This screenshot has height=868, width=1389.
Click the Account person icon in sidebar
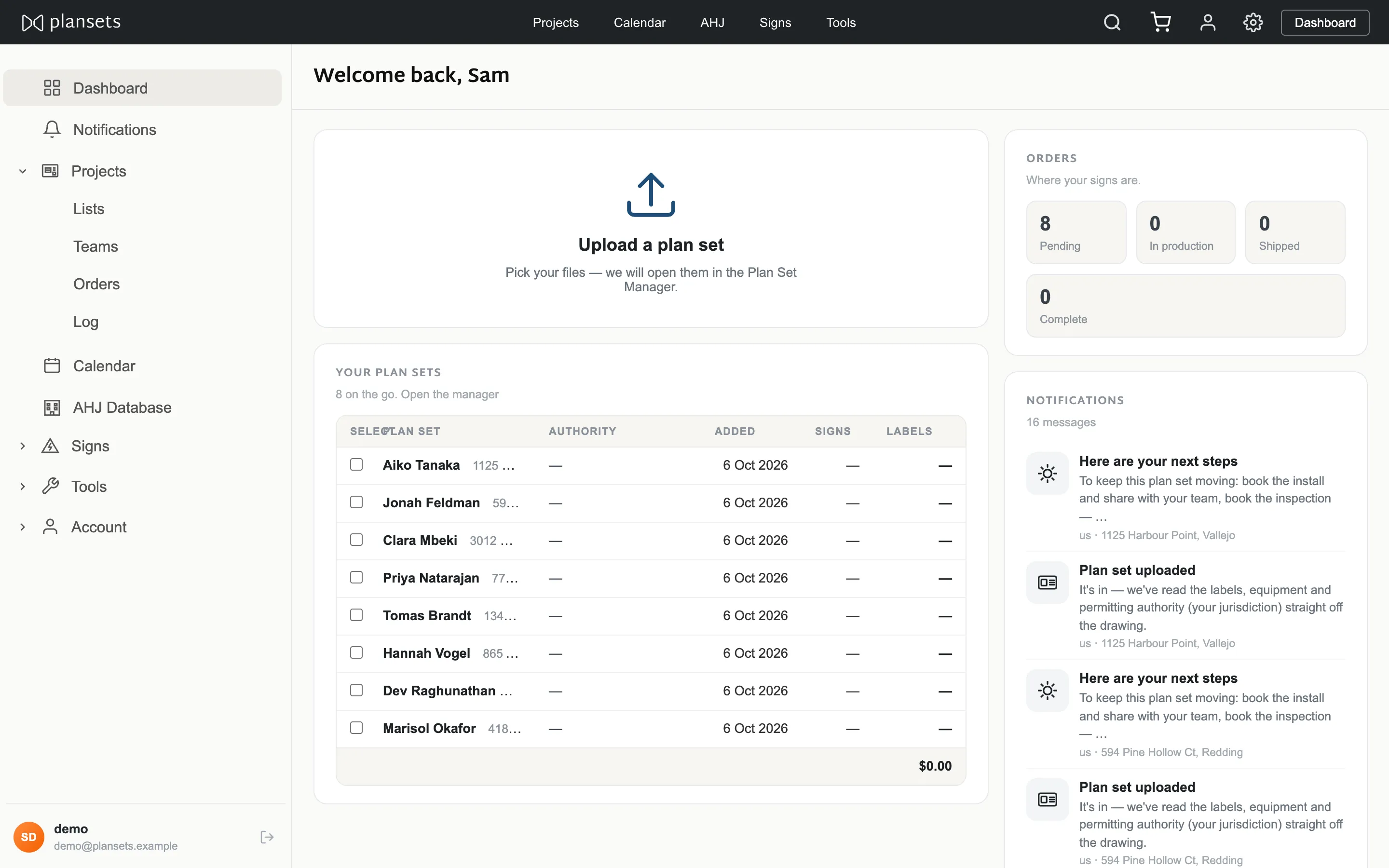click(51, 527)
